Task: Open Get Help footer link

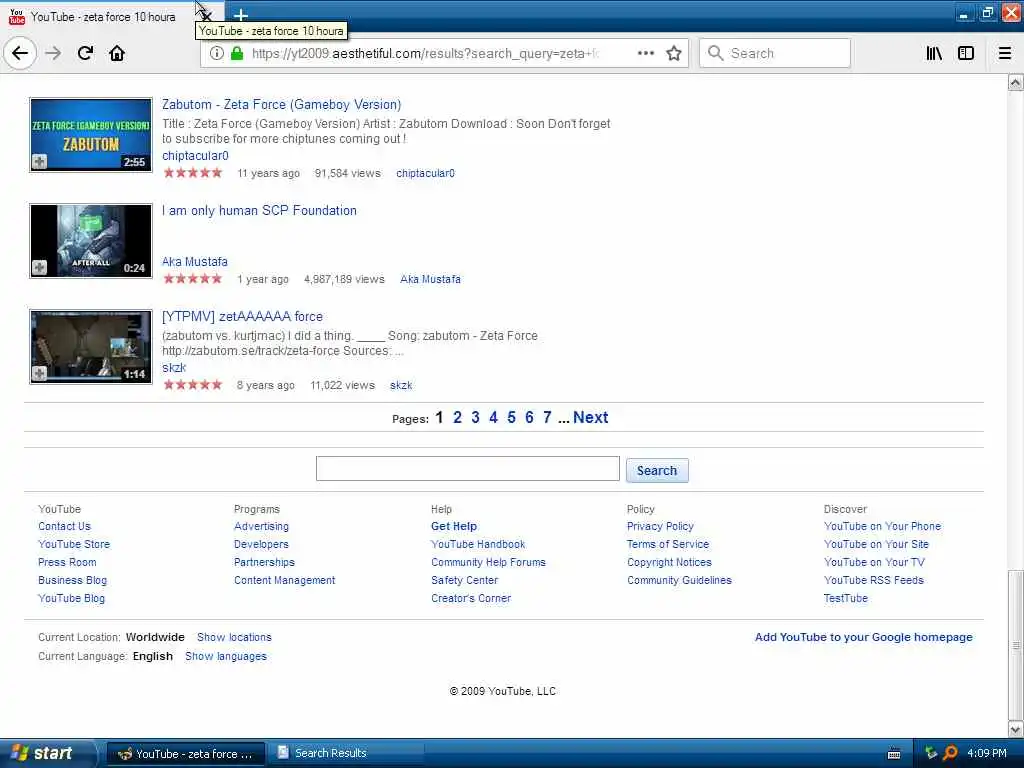Action: point(454,526)
